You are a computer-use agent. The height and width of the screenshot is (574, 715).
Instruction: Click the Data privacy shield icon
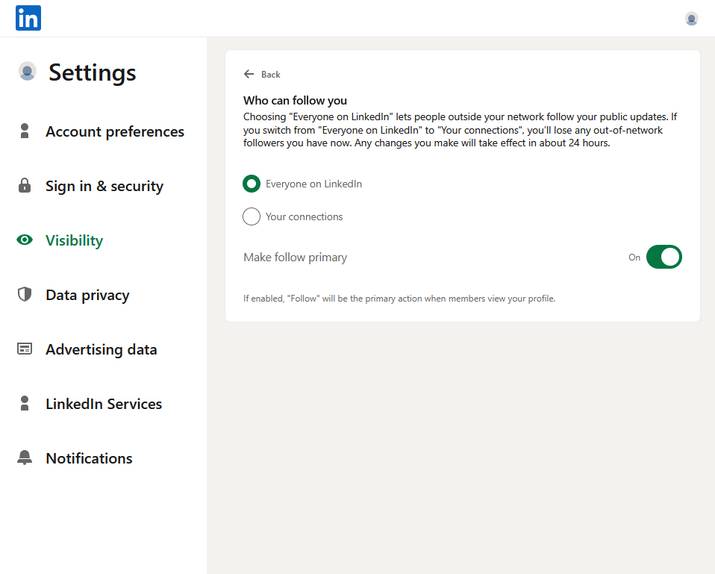click(x=25, y=295)
